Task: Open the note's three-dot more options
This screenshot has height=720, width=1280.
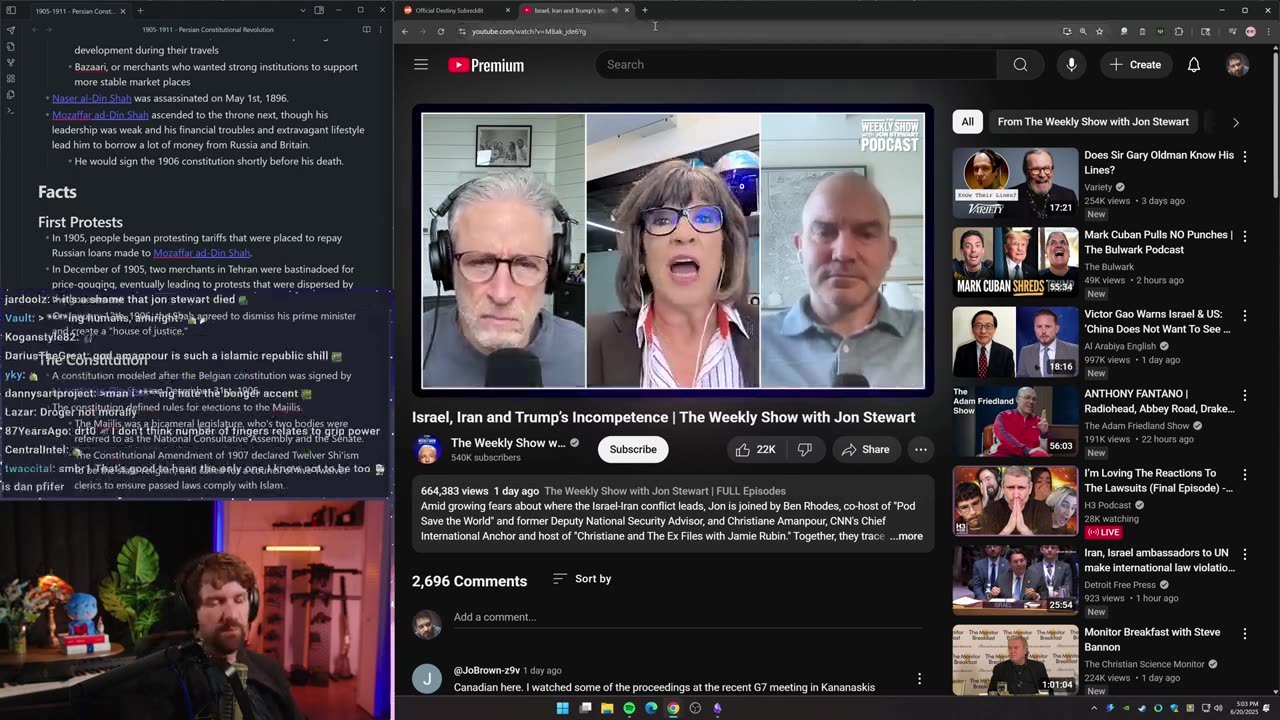Action: (381, 30)
